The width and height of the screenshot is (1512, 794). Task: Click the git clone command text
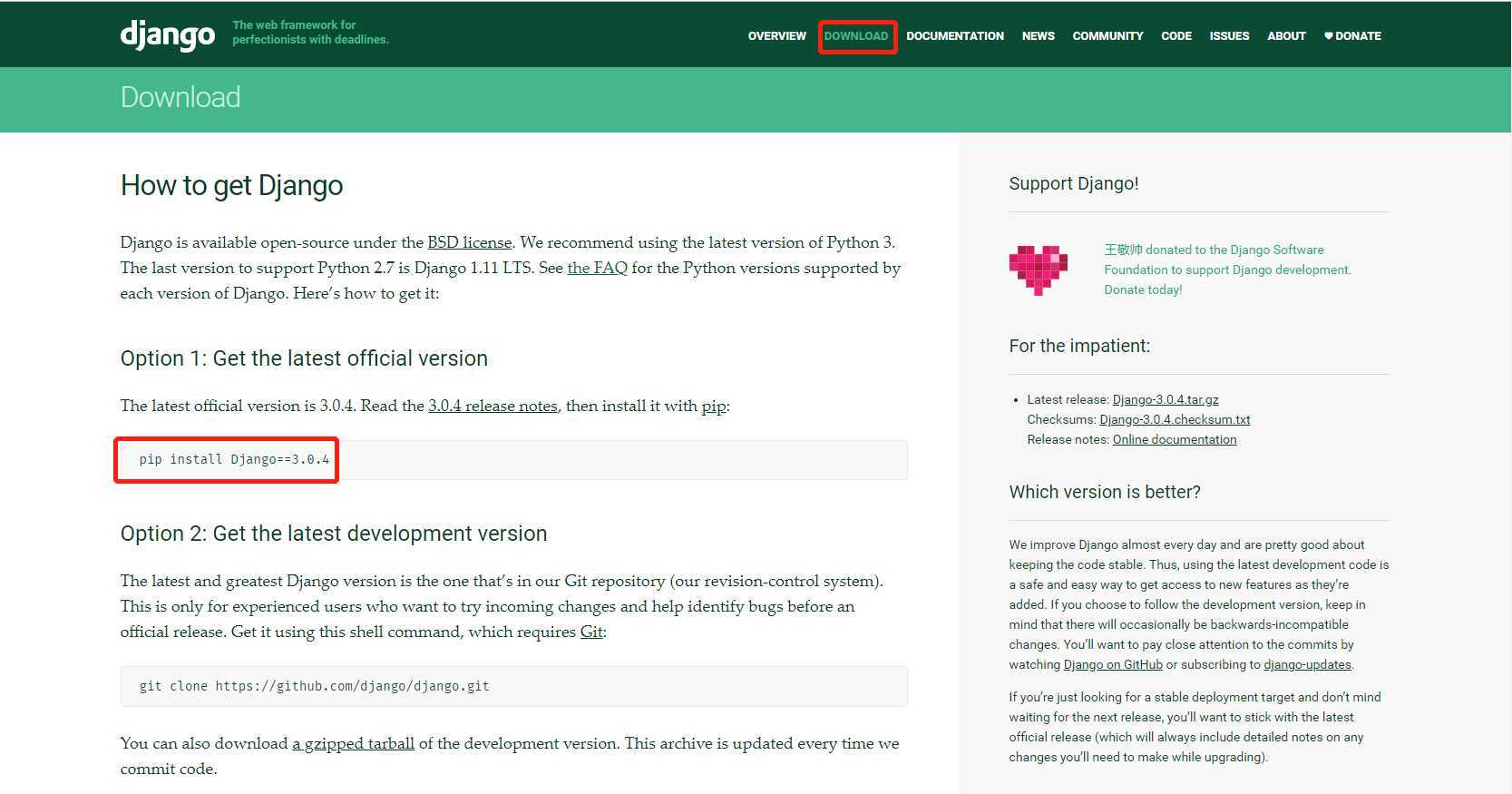[x=314, y=686]
